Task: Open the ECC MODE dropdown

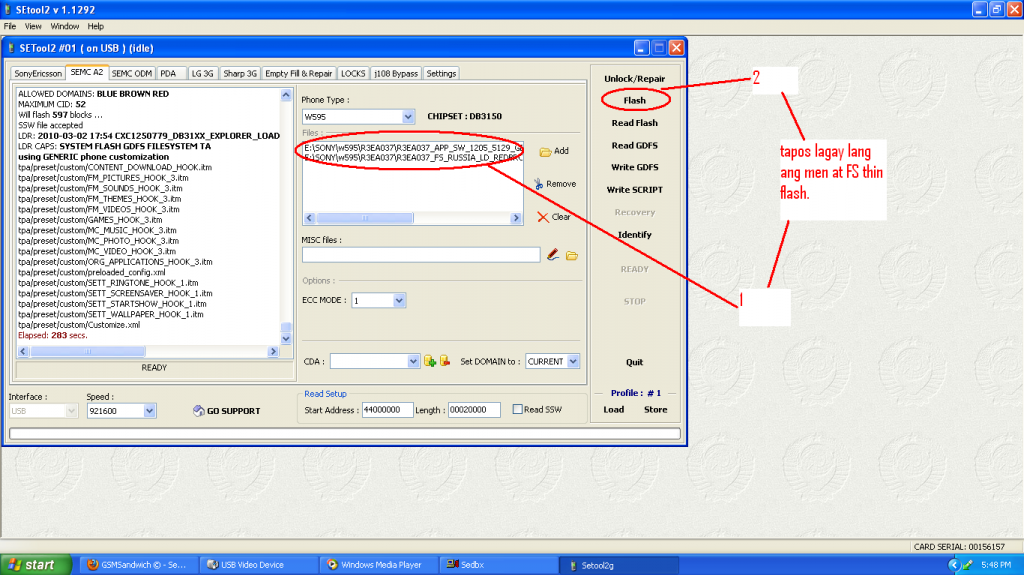Action: 399,301
